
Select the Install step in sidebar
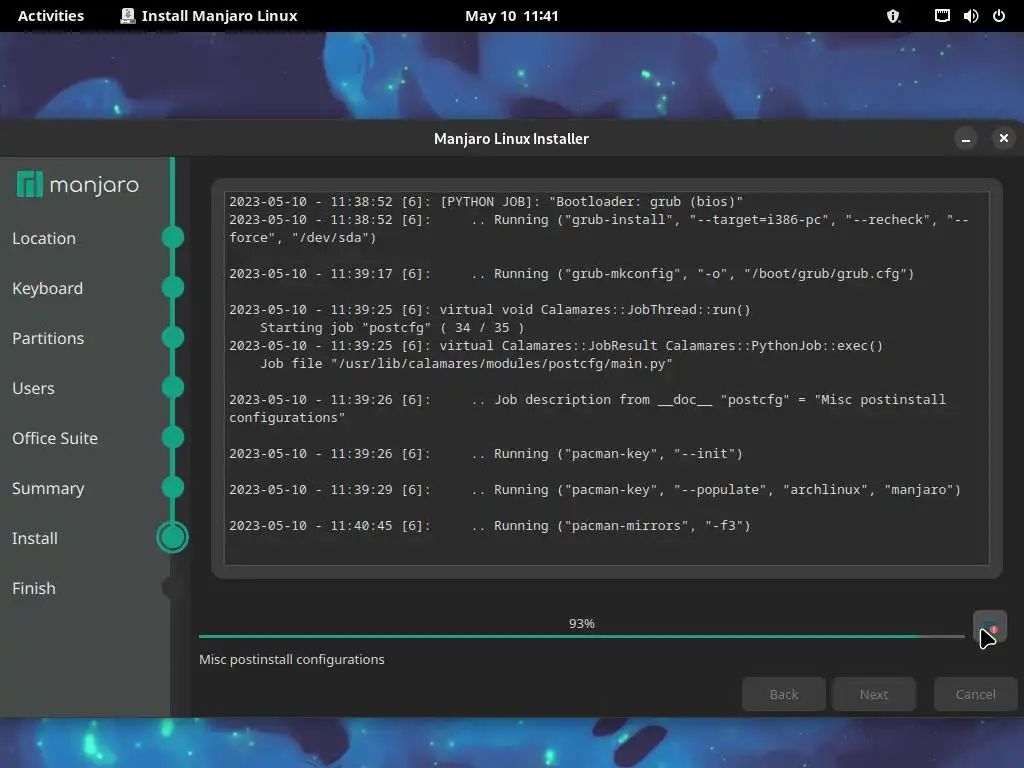pyautogui.click(x=35, y=538)
